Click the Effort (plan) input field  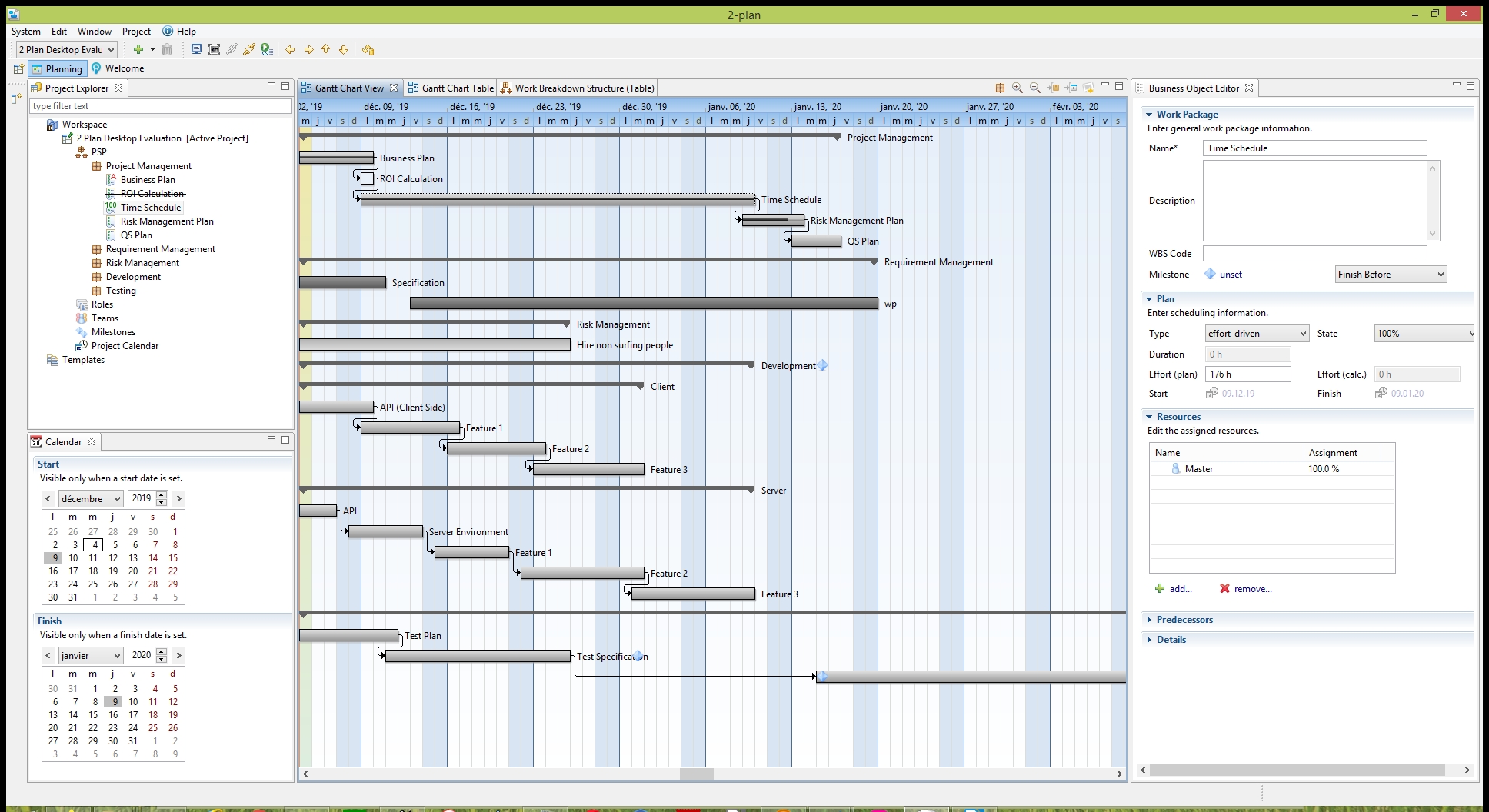(x=1247, y=374)
